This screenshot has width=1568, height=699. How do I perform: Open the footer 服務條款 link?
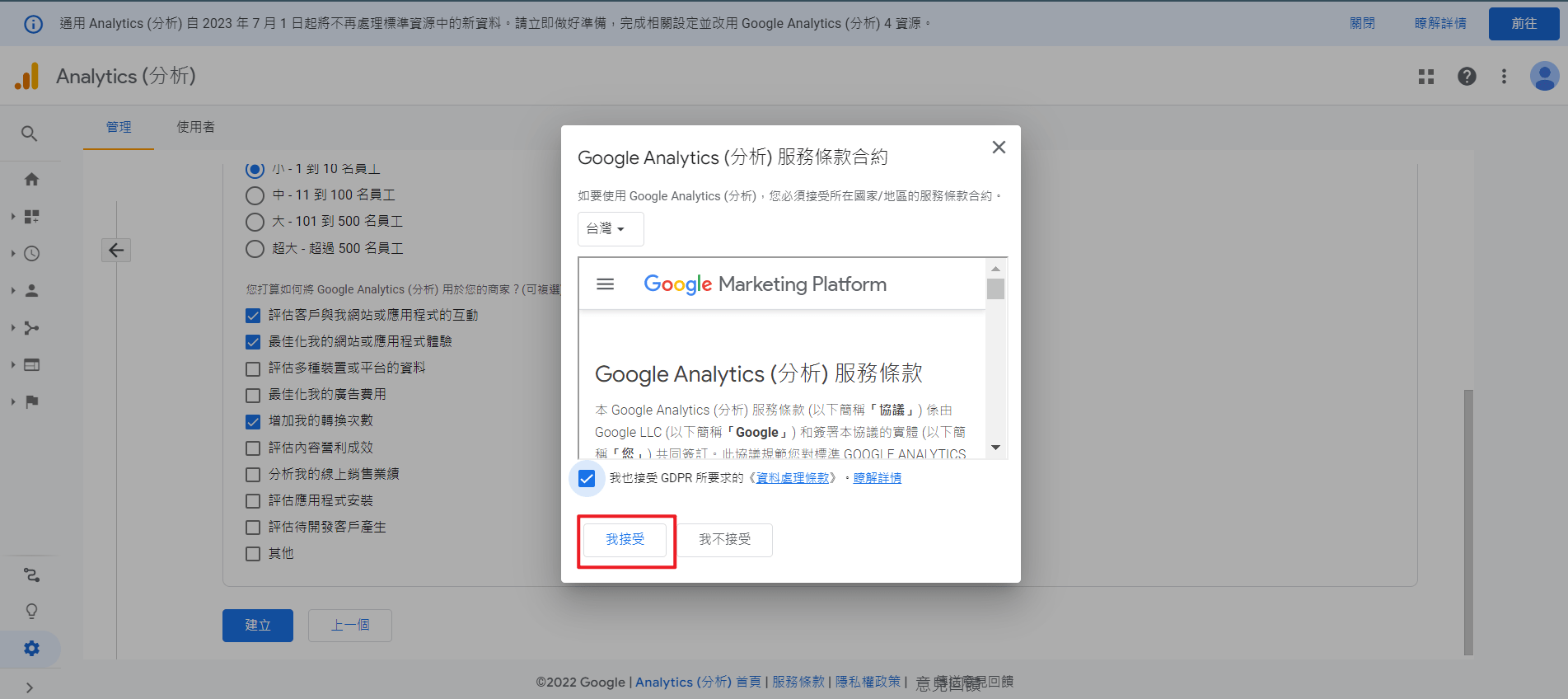[x=798, y=682]
